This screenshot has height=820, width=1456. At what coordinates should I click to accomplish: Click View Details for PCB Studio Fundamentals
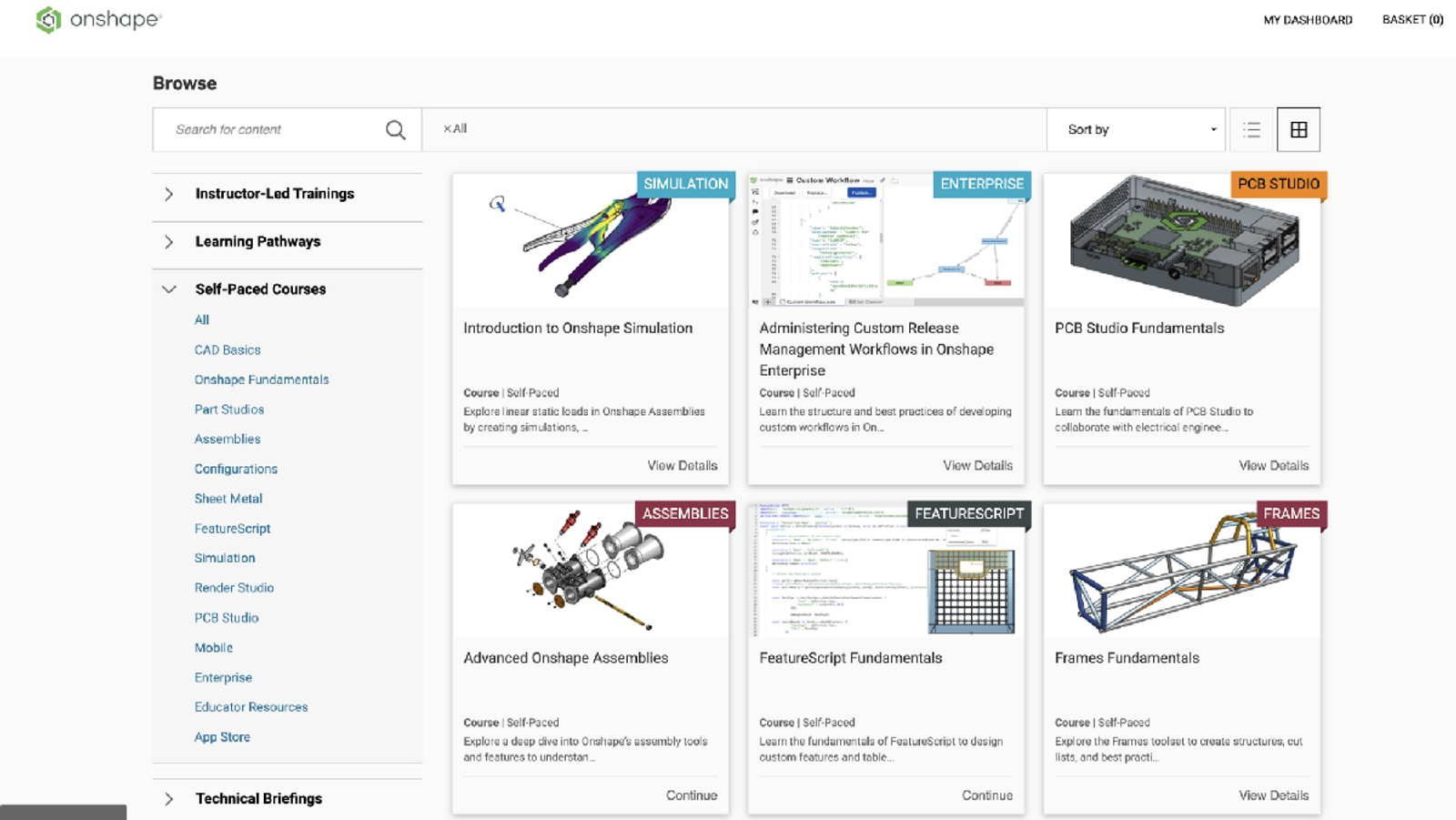[x=1273, y=466]
